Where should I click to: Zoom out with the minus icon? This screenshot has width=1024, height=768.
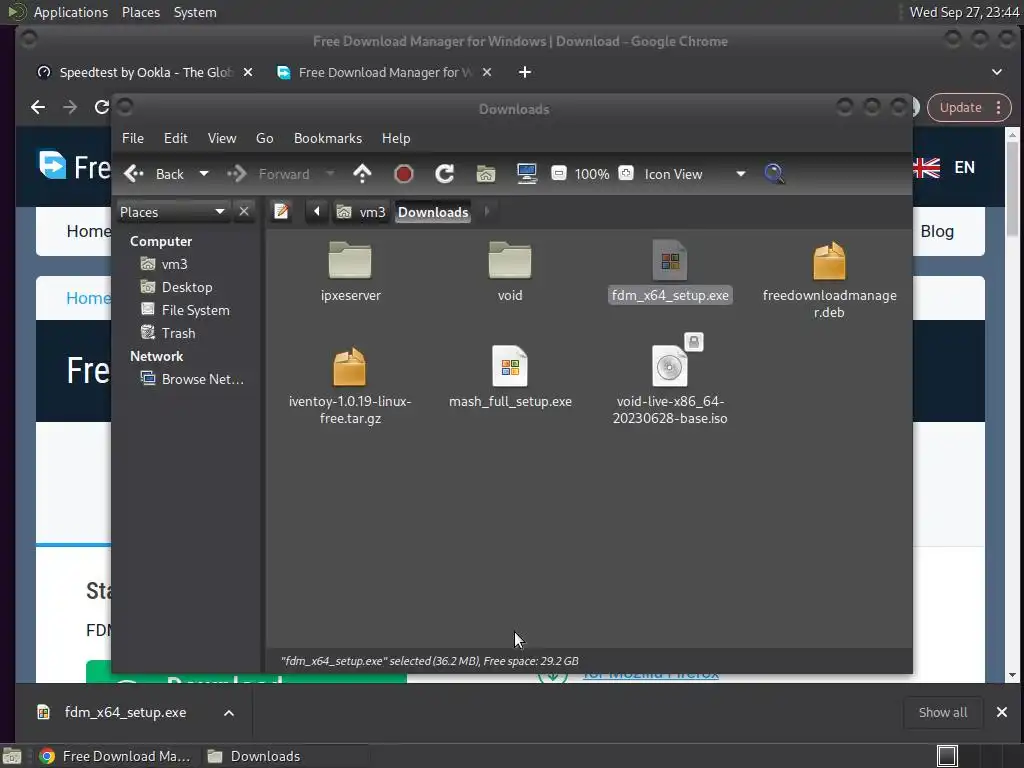(x=558, y=173)
